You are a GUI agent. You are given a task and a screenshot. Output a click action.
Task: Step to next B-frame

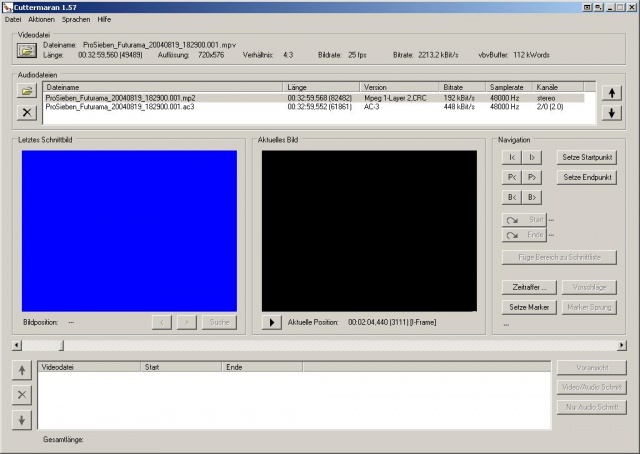[x=533, y=197]
